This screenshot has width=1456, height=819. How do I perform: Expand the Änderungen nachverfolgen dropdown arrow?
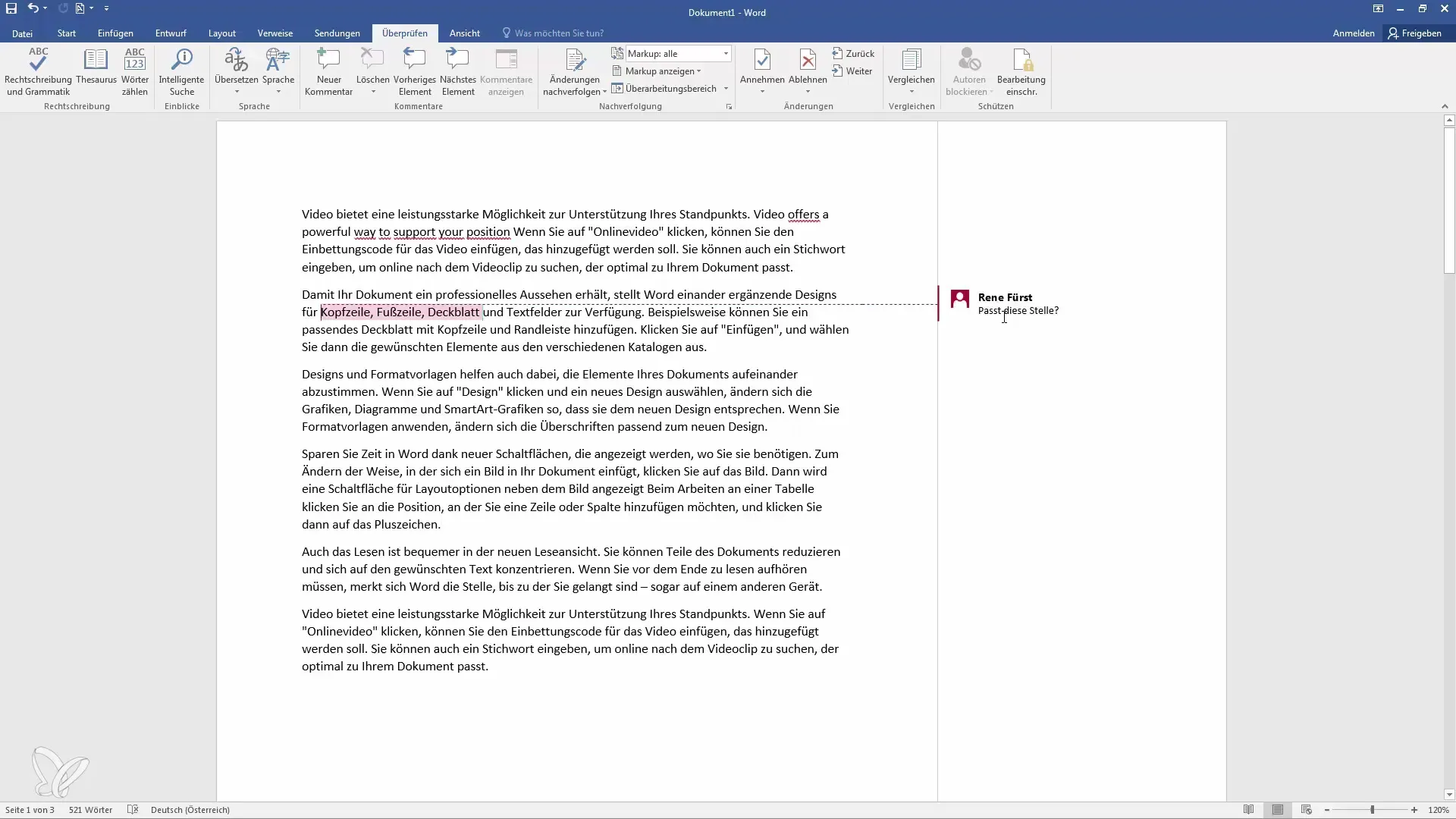(604, 92)
